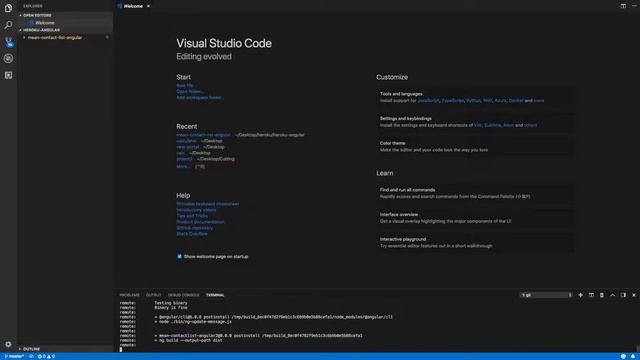
Task: Open Product documentation link
Action: (x=200, y=222)
